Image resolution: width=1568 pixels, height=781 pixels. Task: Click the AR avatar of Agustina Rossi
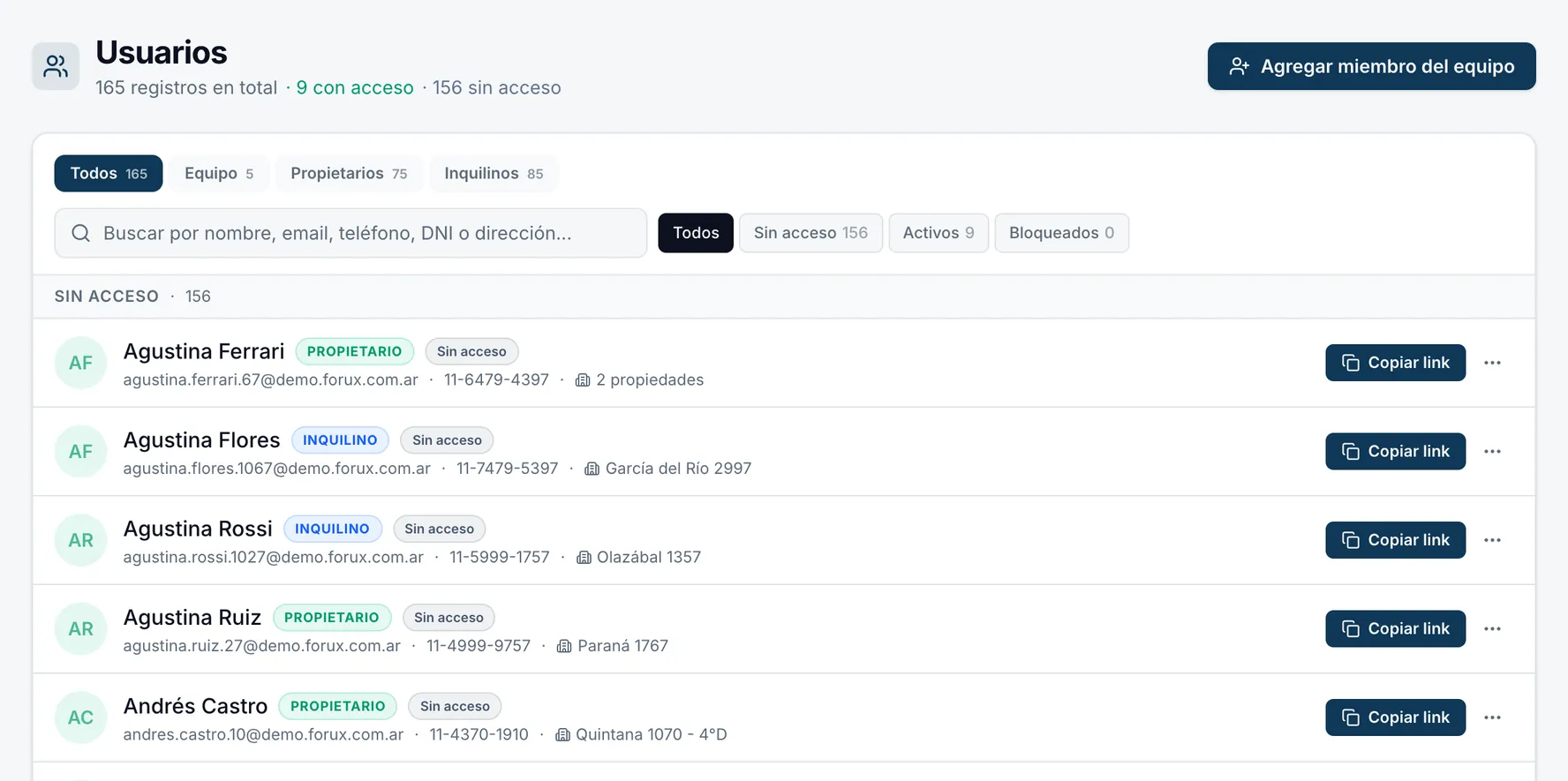pyautogui.click(x=81, y=540)
